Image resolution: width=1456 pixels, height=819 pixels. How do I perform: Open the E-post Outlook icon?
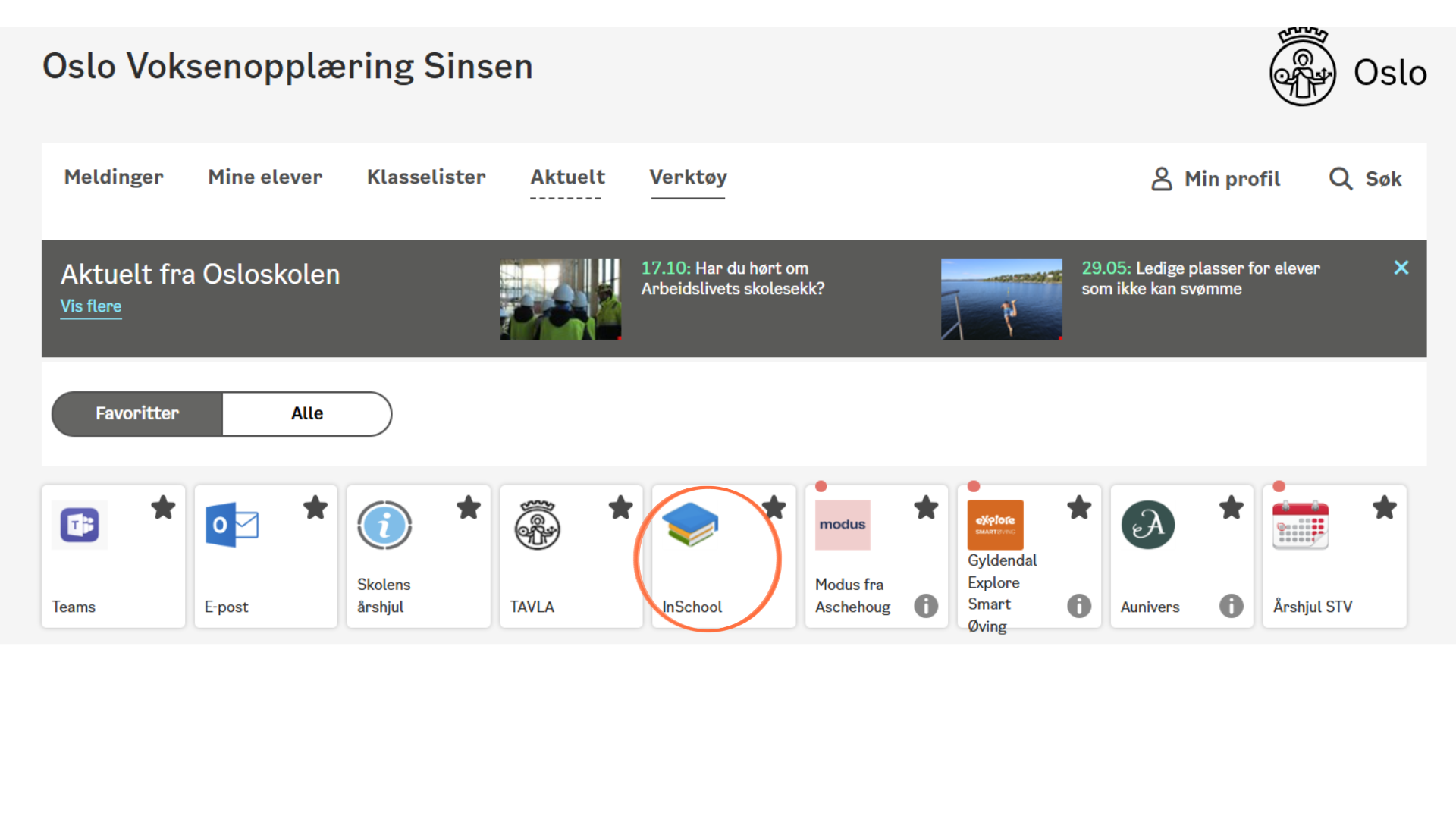point(232,525)
